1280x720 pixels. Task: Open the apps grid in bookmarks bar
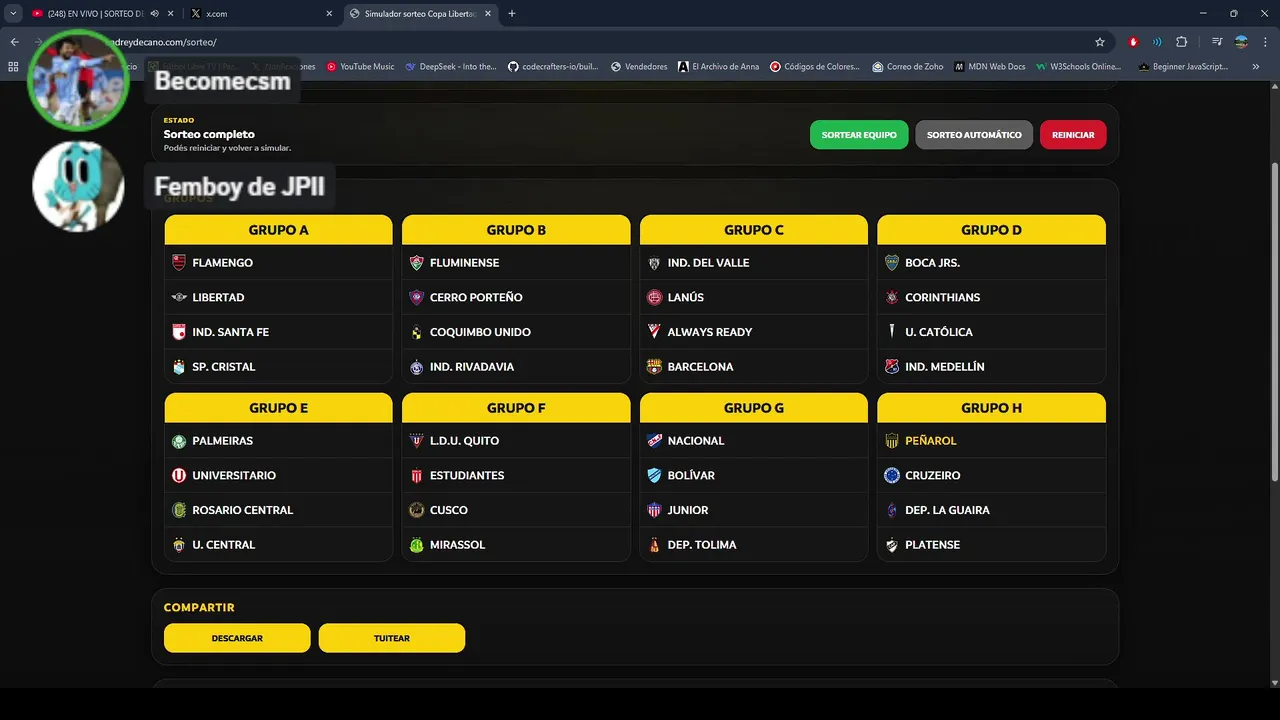coord(13,67)
